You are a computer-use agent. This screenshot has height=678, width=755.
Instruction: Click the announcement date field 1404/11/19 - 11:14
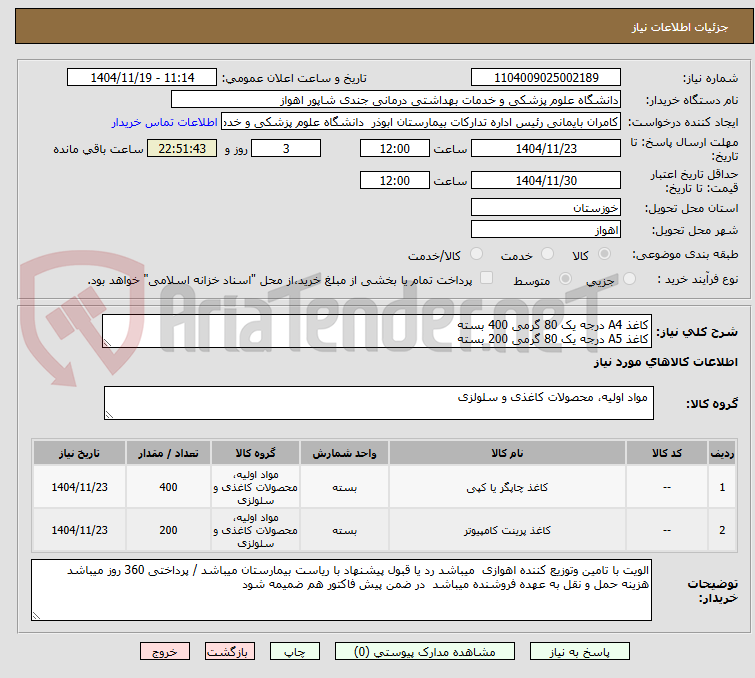tap(142, 78)
